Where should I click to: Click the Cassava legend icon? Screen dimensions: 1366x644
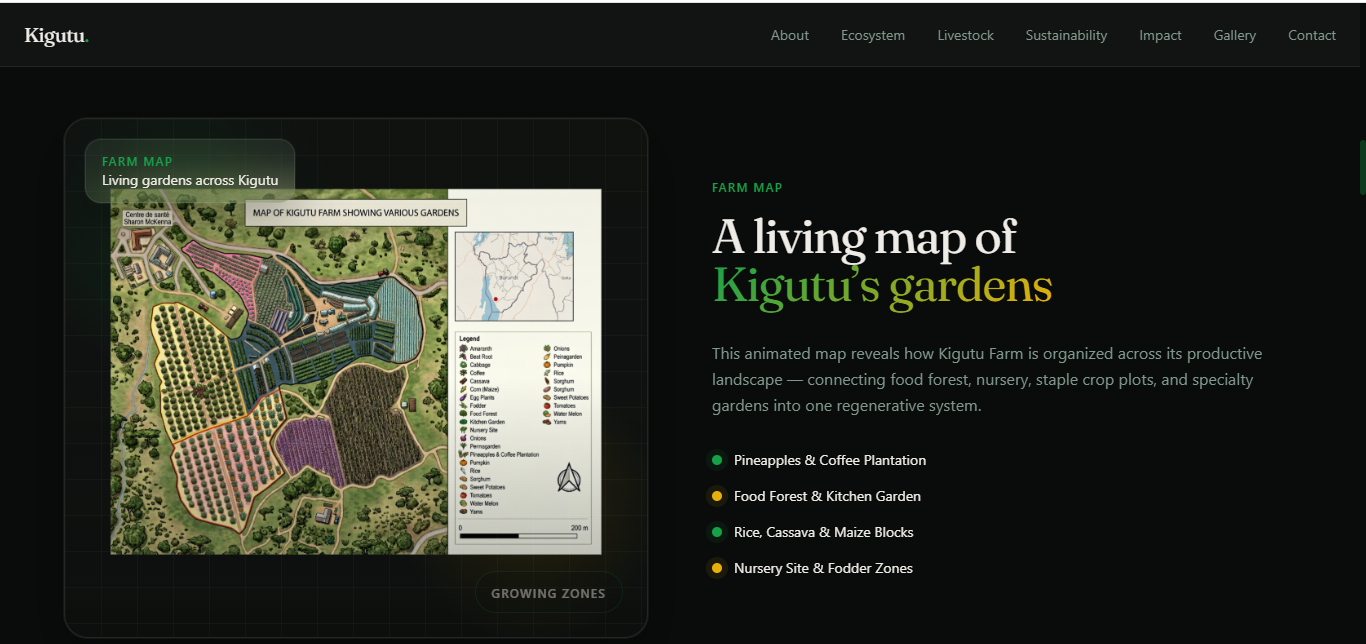coord(462,381)
